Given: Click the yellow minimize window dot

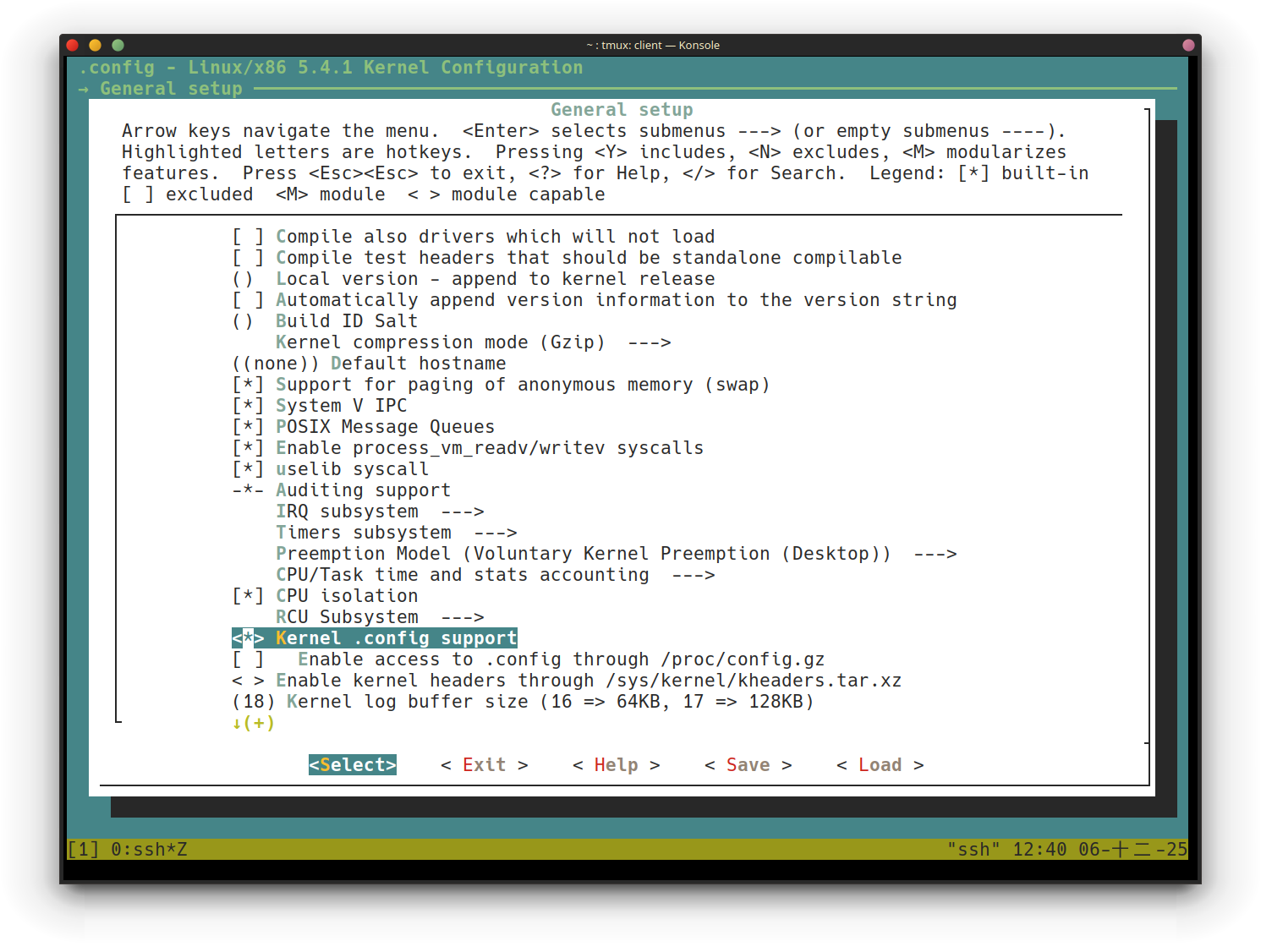Looking at the screenshot, I should [x=95, y=45].
